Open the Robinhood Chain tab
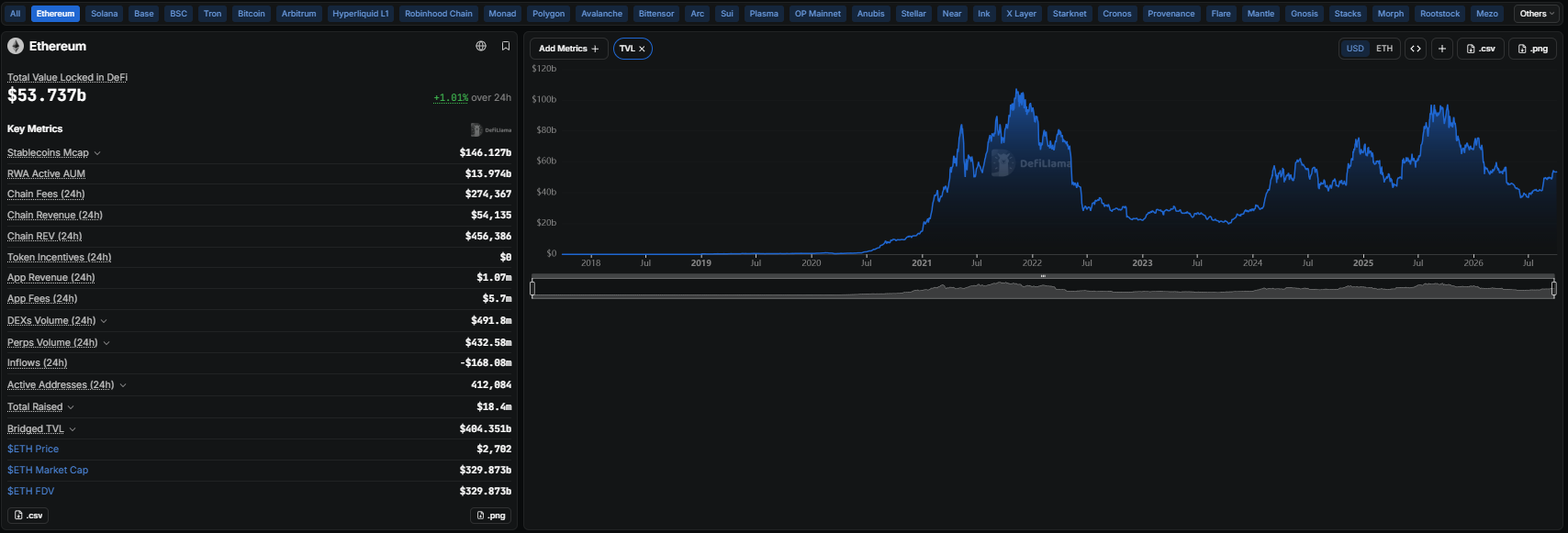 [x=439, y=14]
